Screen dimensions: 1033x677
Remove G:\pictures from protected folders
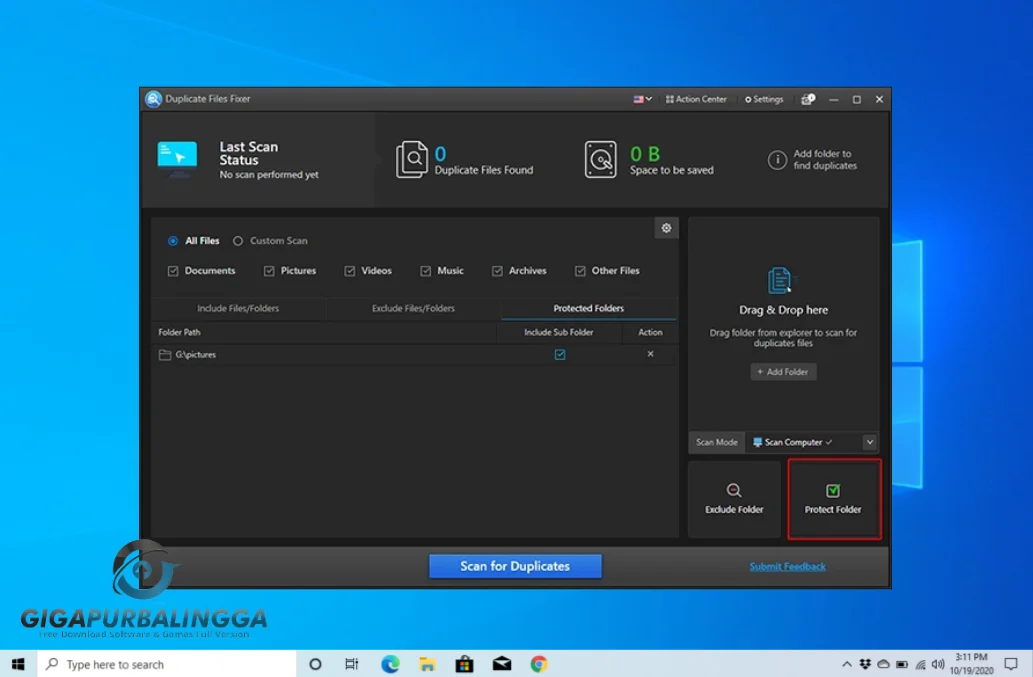coord(650,354)
